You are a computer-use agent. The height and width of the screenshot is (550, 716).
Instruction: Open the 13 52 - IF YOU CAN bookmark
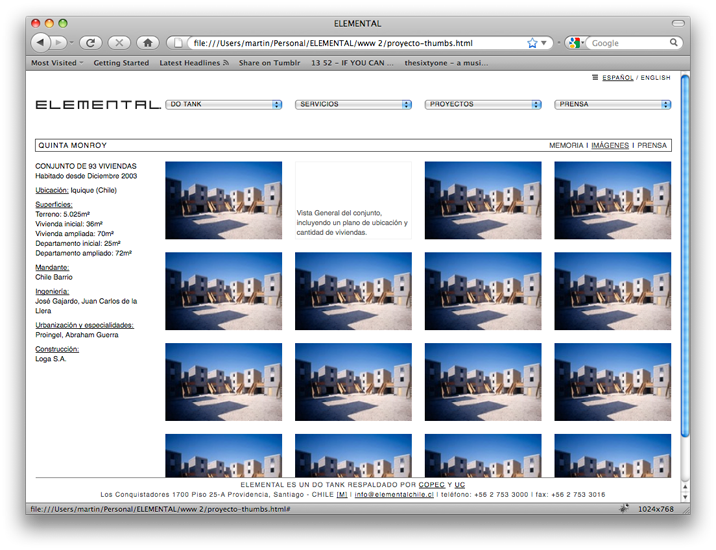pyautogui.click(x=352, y=63)
